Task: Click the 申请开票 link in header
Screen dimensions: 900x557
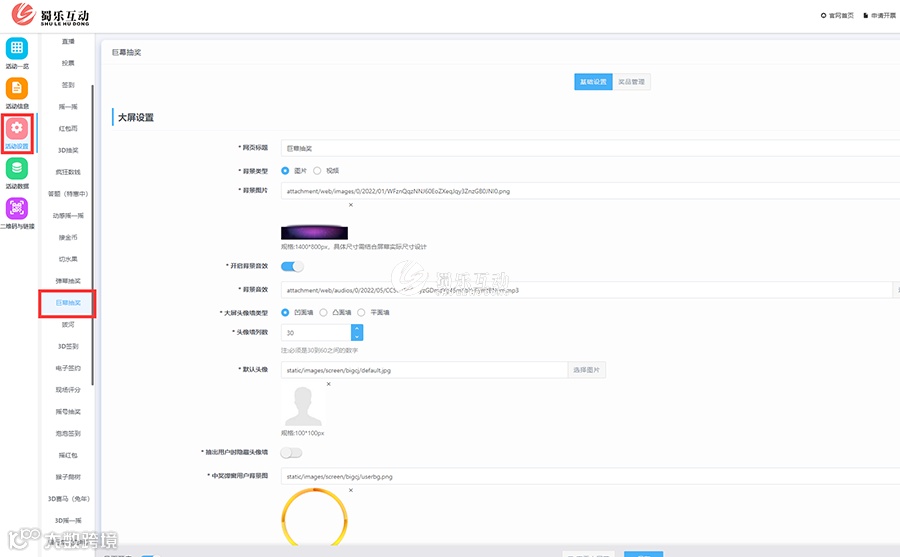Action: click(x=879, y=16)
